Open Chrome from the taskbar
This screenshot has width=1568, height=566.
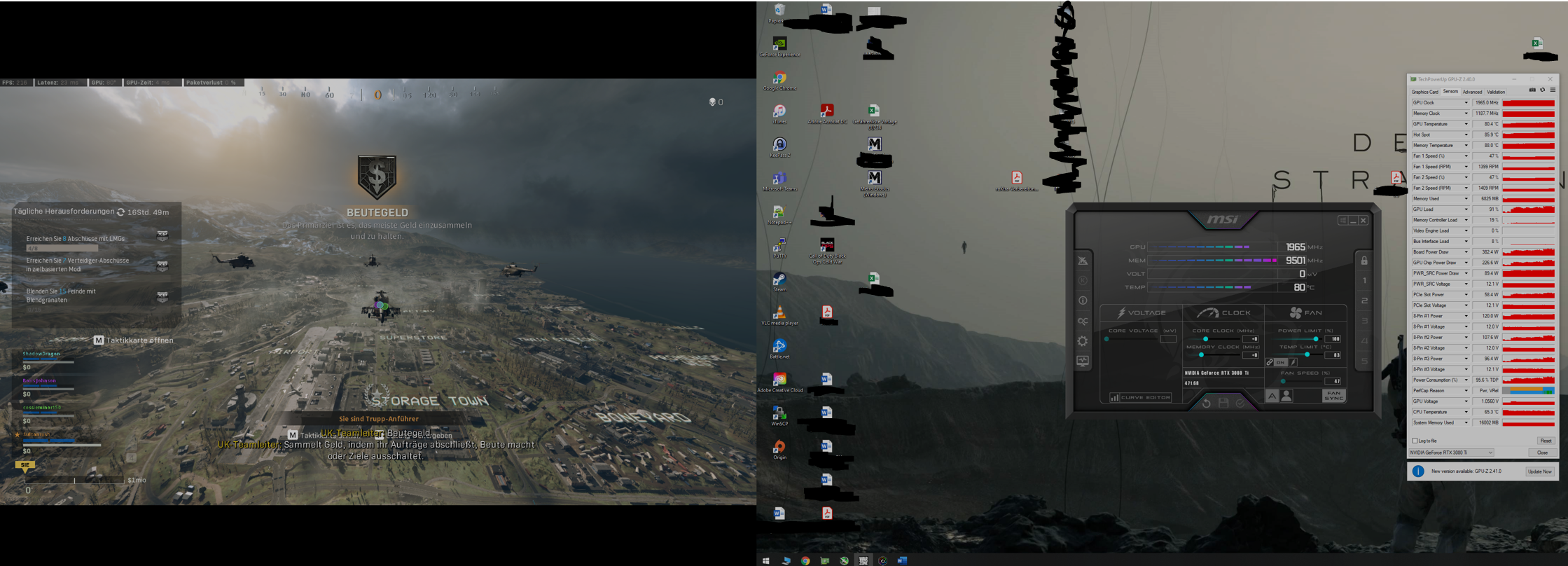coord(805,560)
